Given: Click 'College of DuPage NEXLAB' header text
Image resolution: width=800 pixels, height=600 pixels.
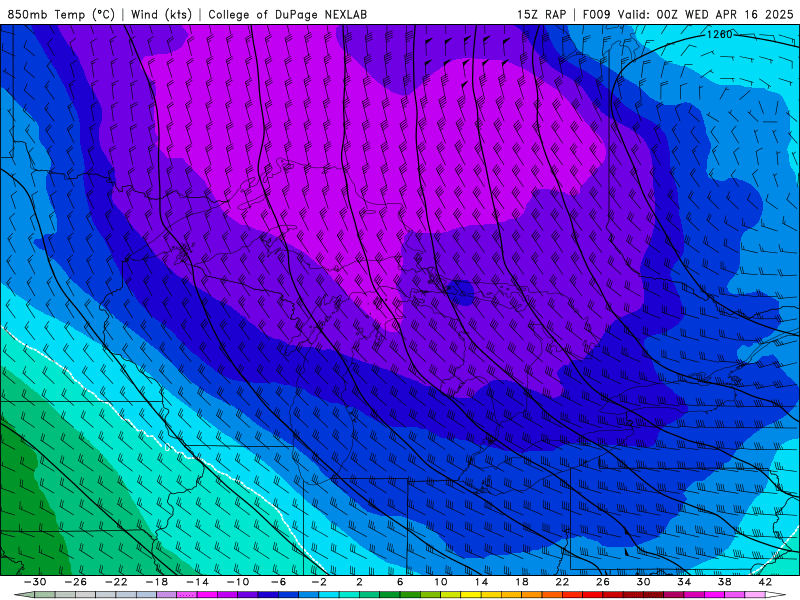Looking at the screenshot, I should (x=287, y=14).
